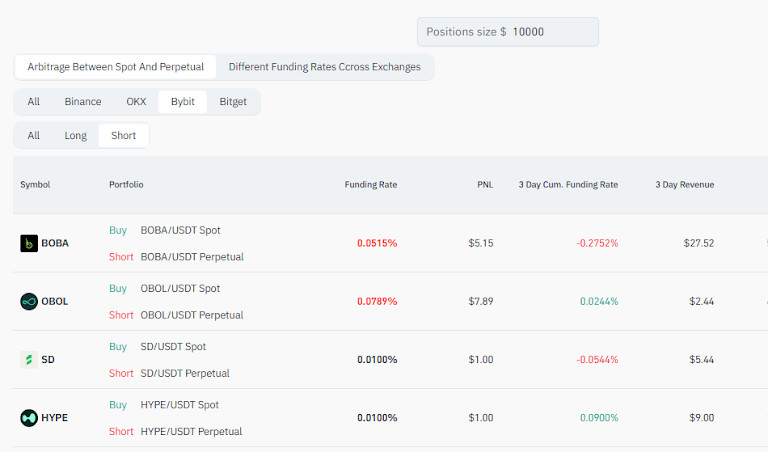Screen dimensions: 768x452
Task: Sort by PNL column header
Action: pos(485,185)
